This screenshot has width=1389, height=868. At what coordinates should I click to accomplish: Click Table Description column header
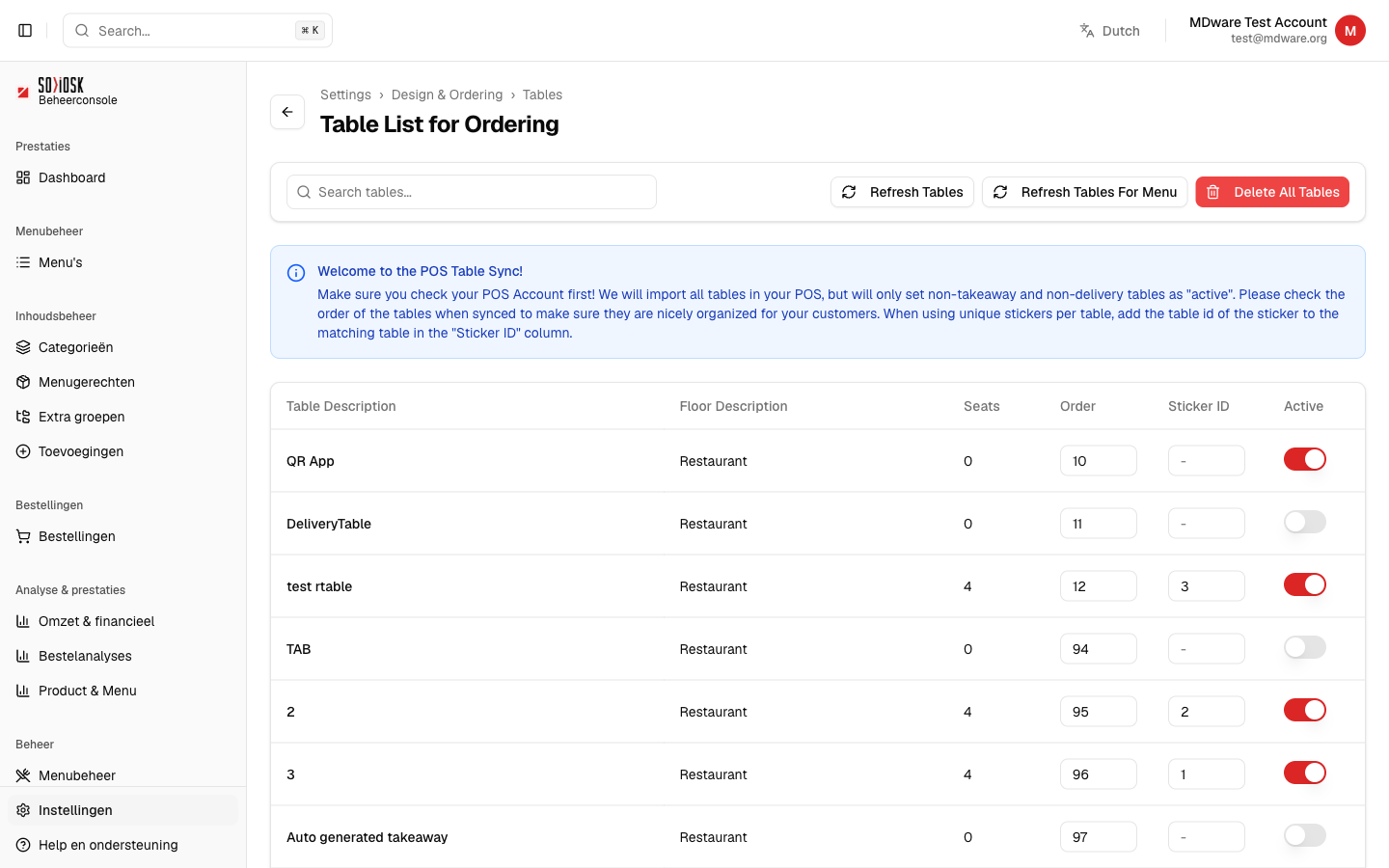(x=341, y=406)
